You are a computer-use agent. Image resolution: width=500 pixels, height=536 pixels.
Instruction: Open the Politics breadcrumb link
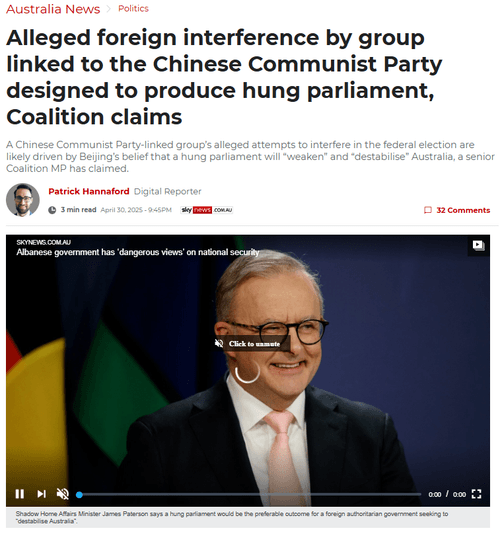[x=133, y=9]
